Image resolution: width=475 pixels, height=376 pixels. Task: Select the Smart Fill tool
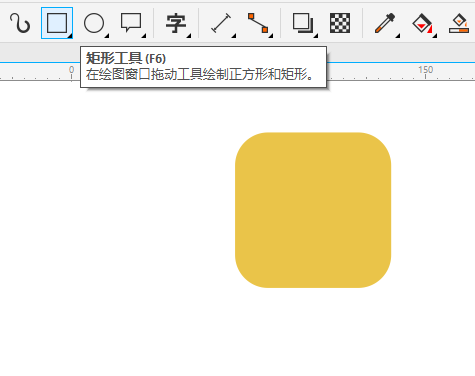pyautogui.click(x=459, y=23)
